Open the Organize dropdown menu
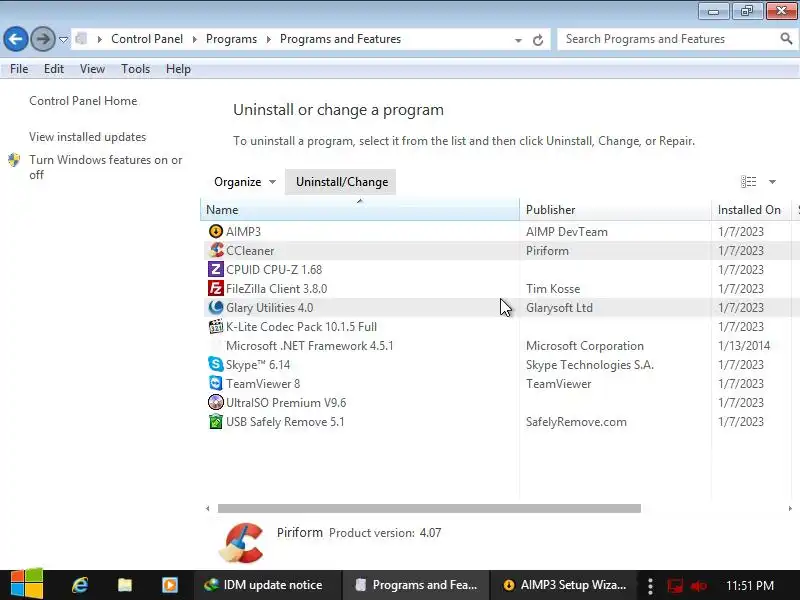This screenshot has width=800, height=600. [x=245, y=182]
